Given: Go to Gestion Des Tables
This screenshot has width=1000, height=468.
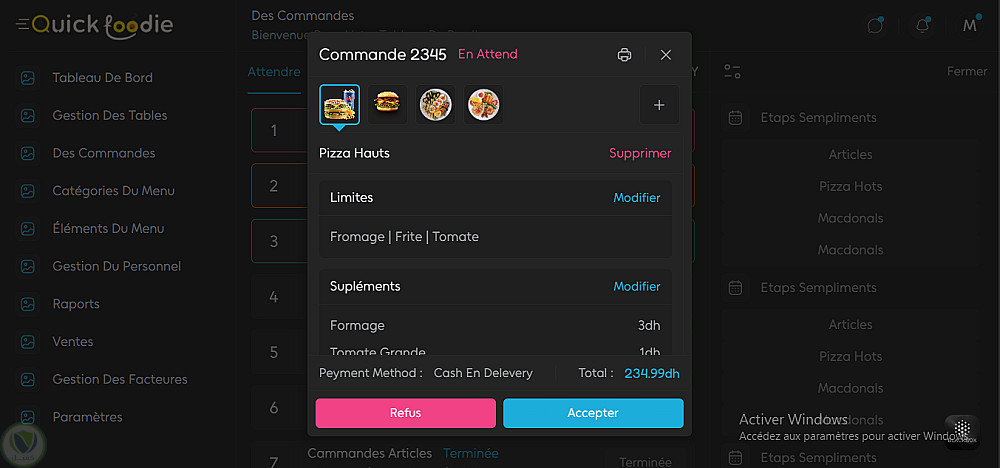Looking at the screenshot, I should [109, 116].
